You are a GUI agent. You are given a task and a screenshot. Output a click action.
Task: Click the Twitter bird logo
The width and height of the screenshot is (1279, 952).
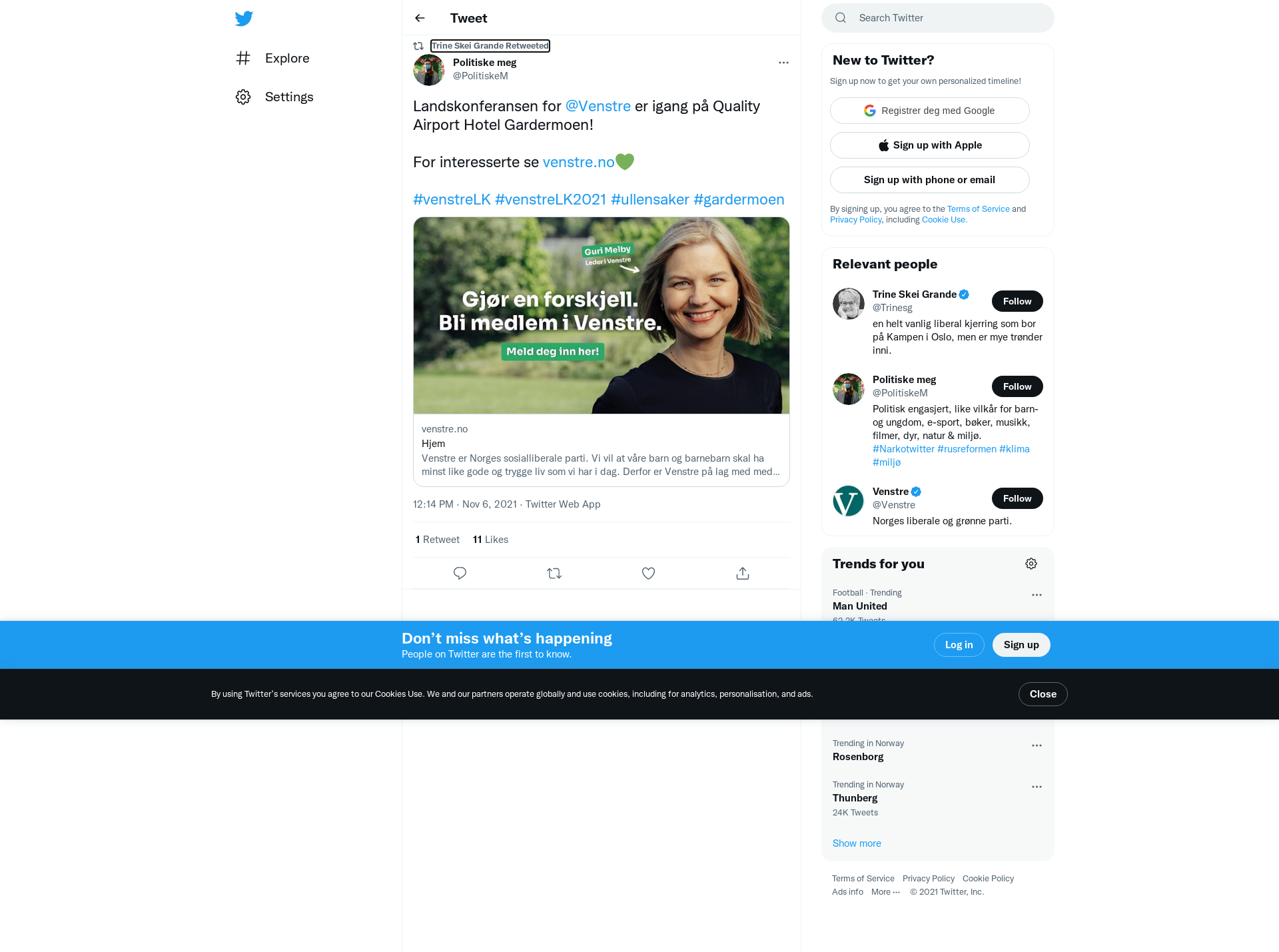pyautogui.click(x=244, y=18)
